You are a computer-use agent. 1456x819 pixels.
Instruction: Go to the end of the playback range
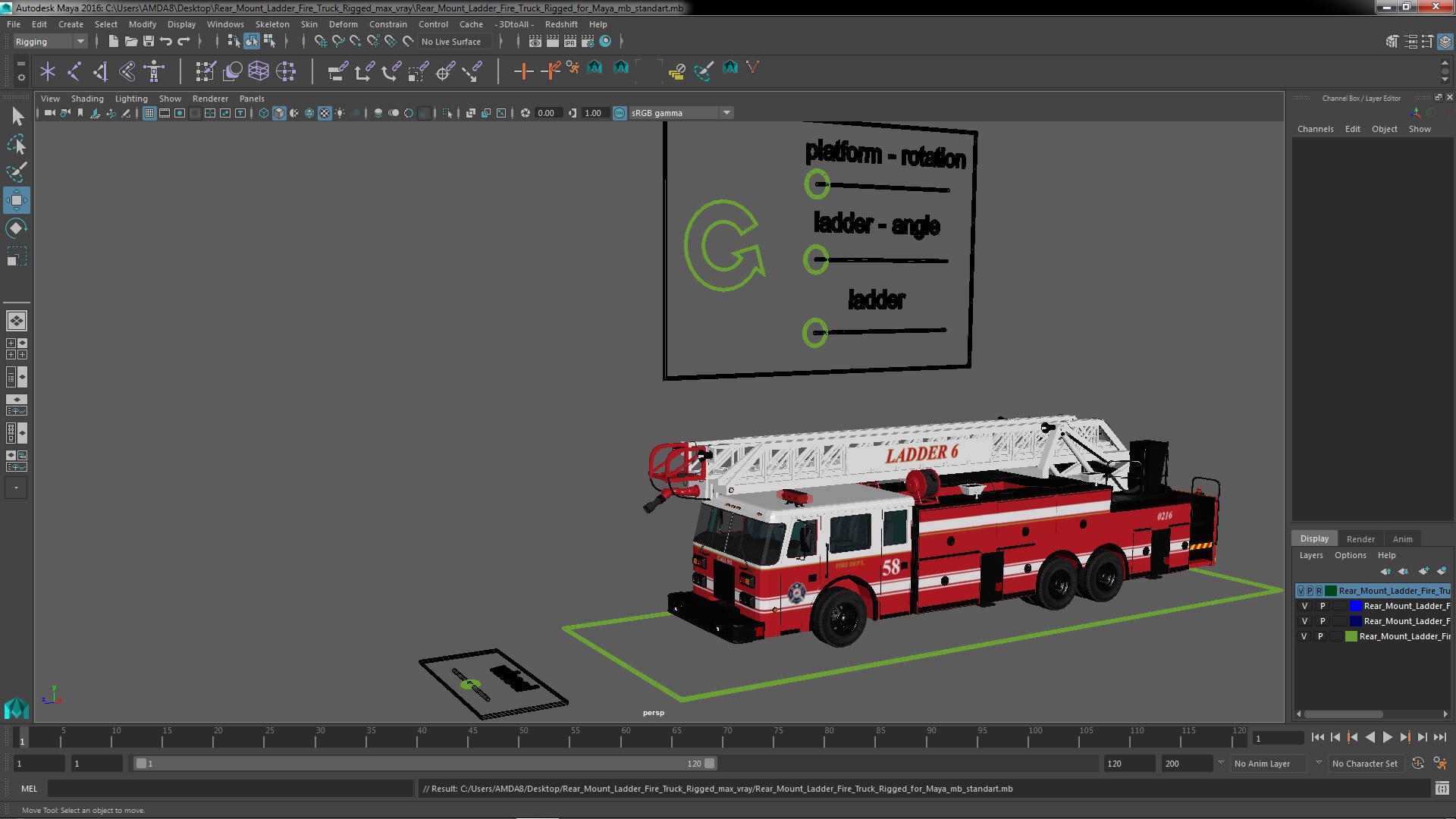1439,737
